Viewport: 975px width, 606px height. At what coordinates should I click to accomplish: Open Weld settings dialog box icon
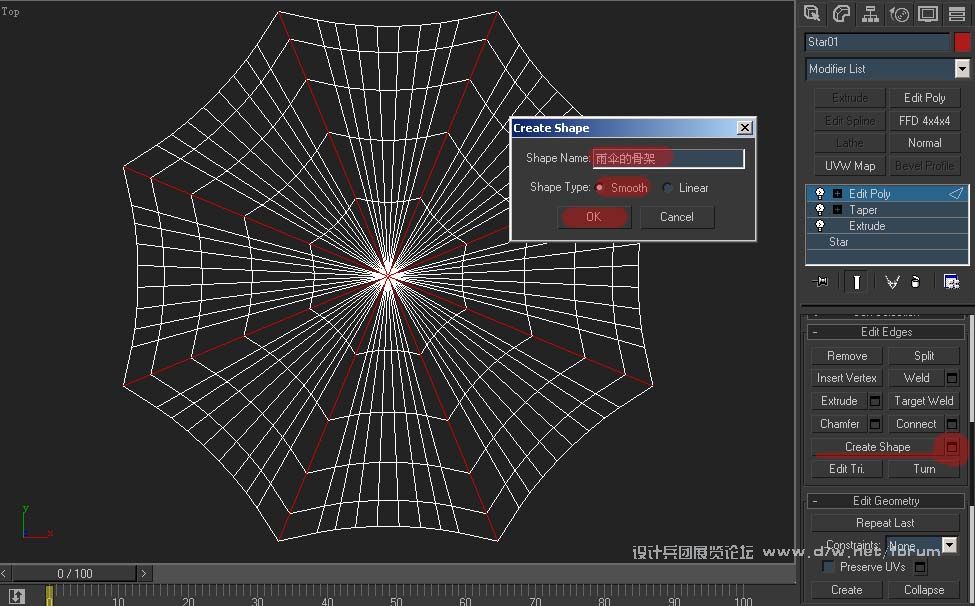click(951, 378)
